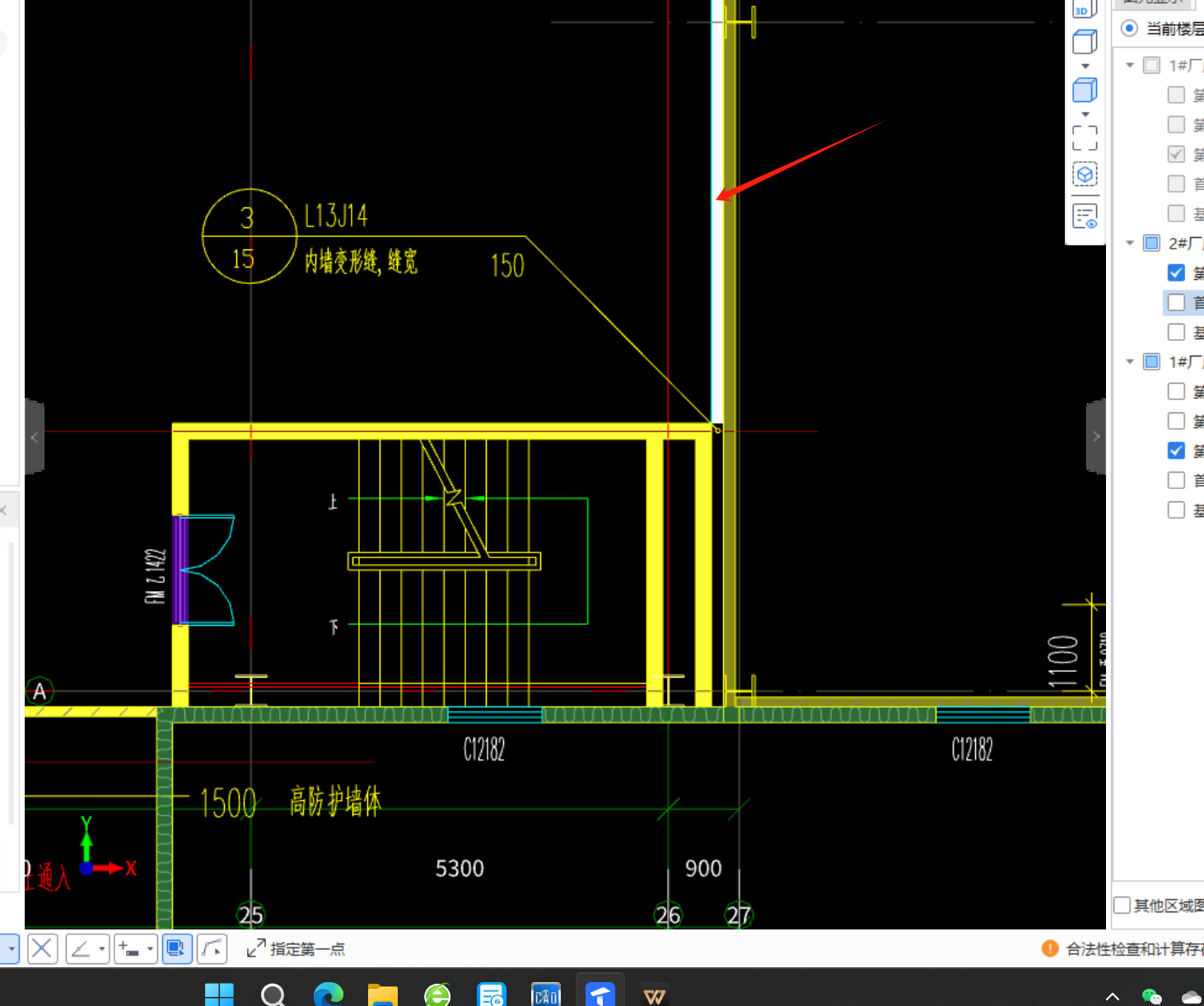Toggle the highlighted blue screen-select icon

(x=177, y=948)
